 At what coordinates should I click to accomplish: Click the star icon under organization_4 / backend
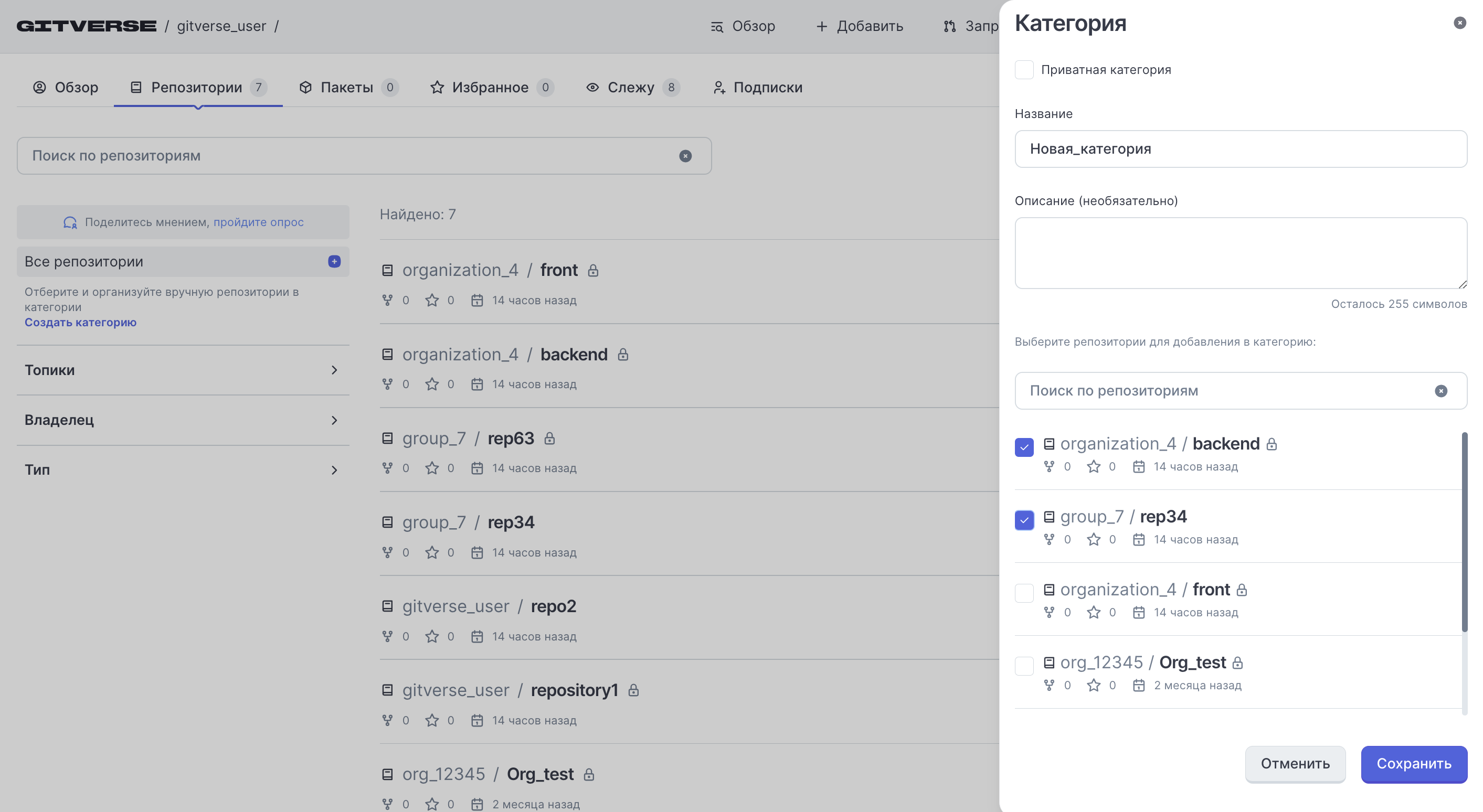[x=432, y=384]
